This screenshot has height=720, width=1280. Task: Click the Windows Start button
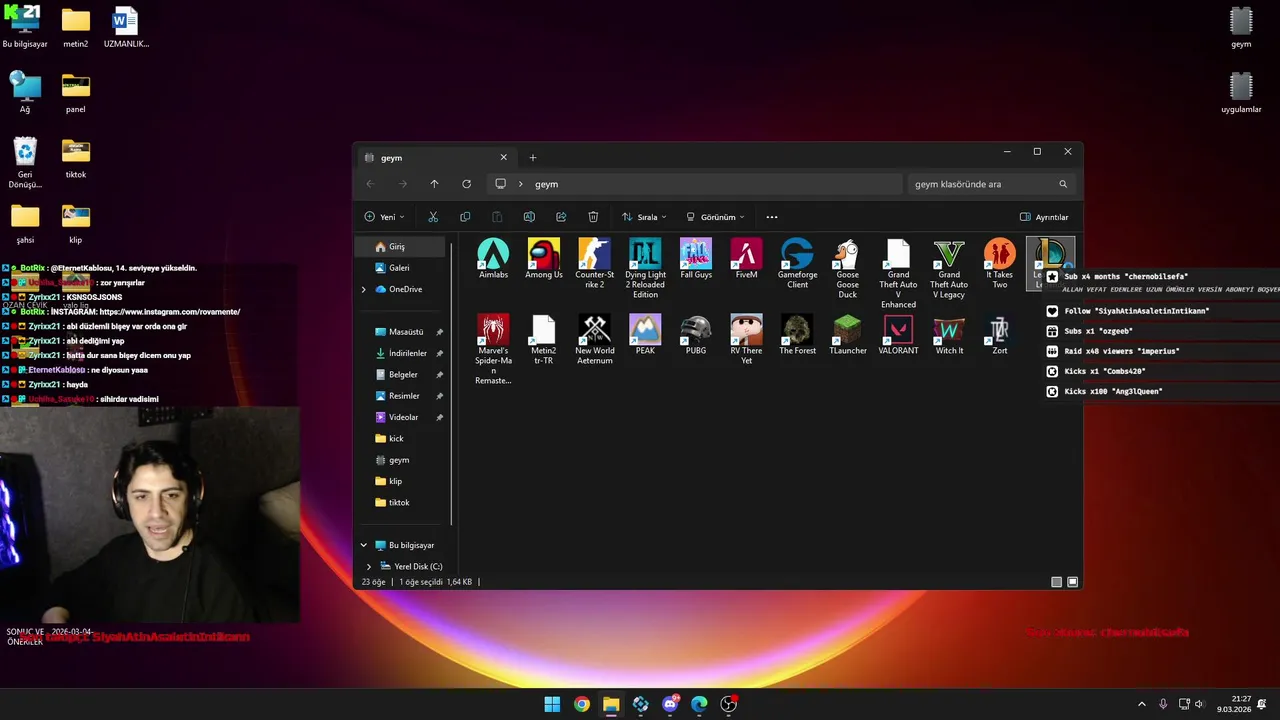click(552, 704)
